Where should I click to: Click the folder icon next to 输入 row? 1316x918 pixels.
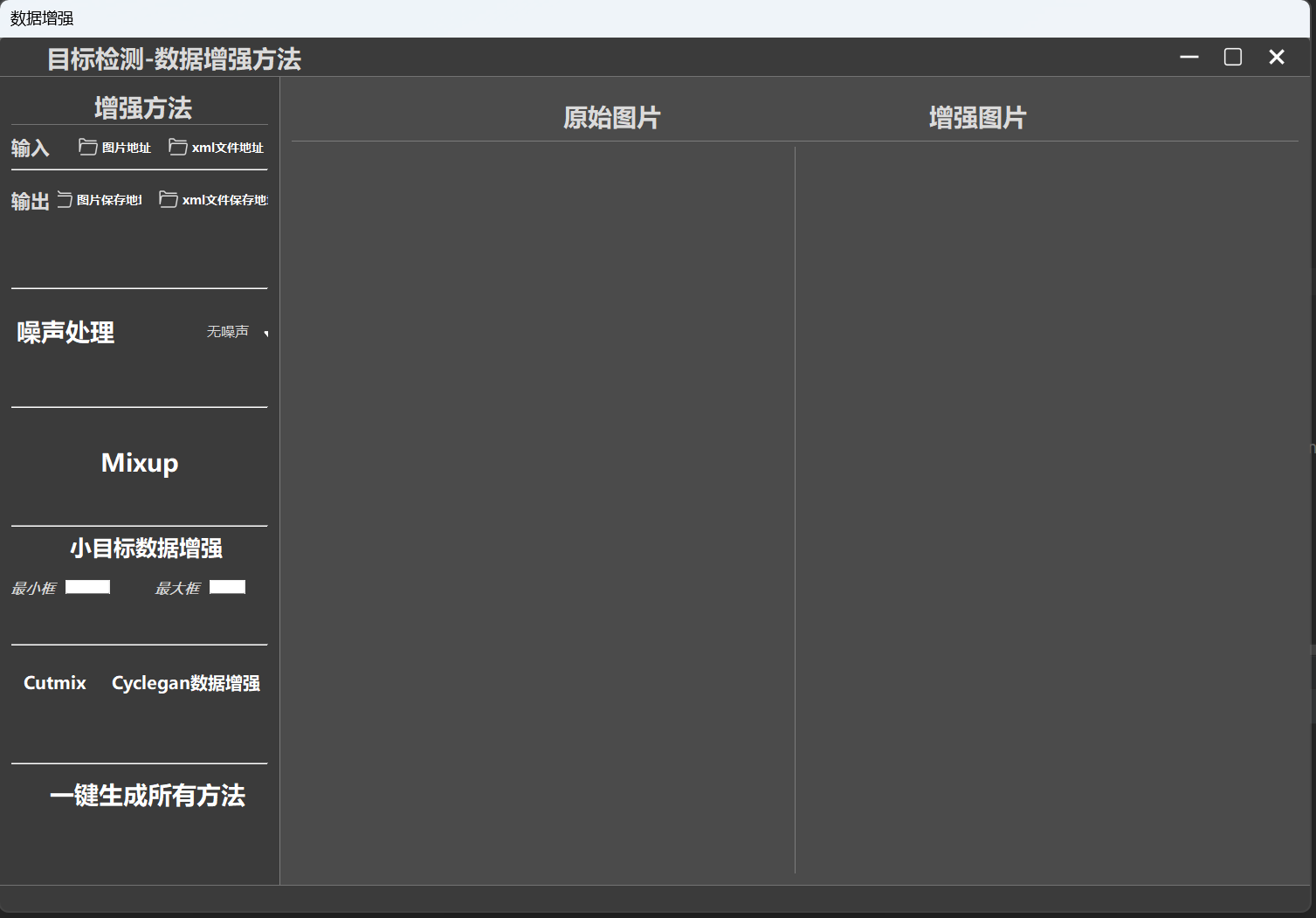pyautogui.click(x=87, y=147)
